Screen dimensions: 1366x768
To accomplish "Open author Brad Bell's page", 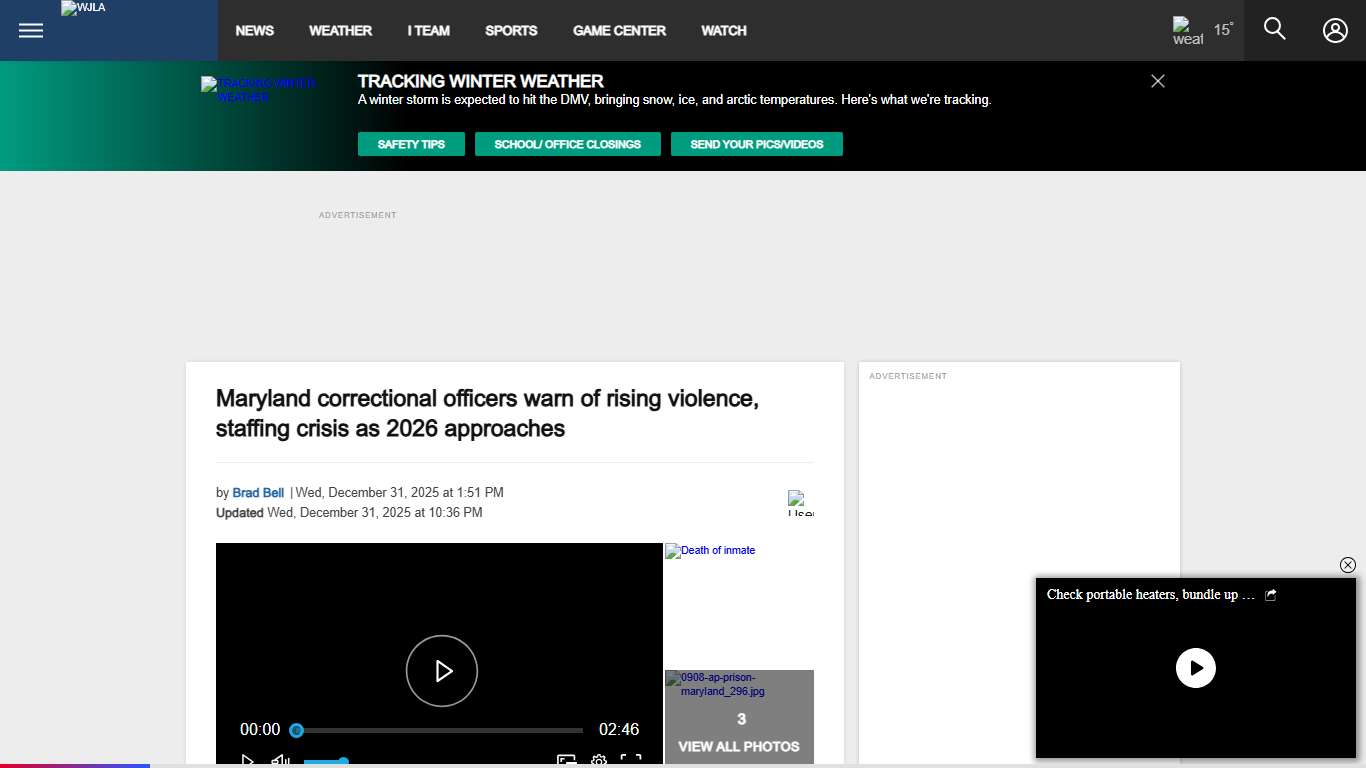I will coord(258,493).
